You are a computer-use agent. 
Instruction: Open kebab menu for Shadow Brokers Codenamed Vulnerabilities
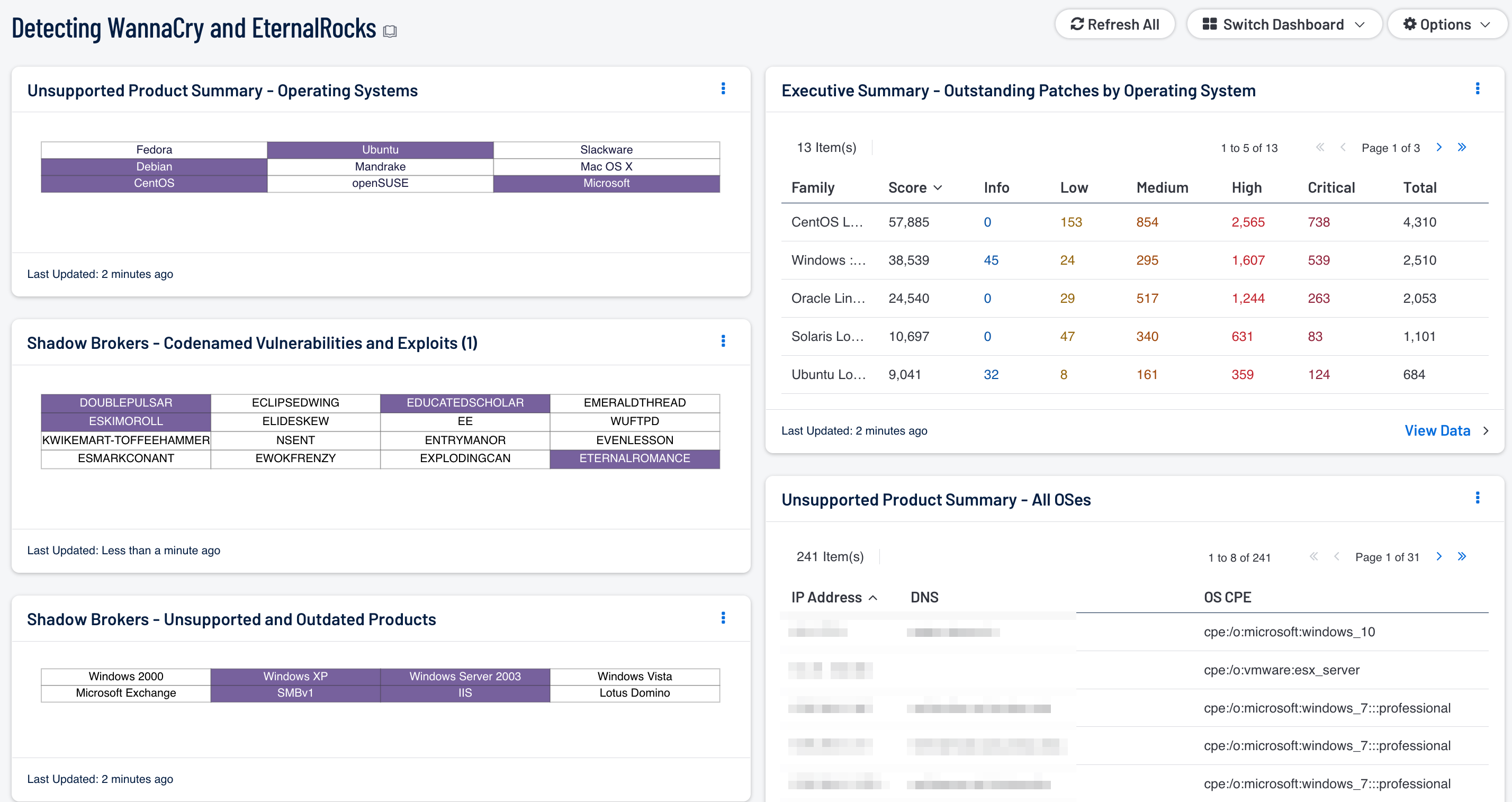click(x=723, y=341)
